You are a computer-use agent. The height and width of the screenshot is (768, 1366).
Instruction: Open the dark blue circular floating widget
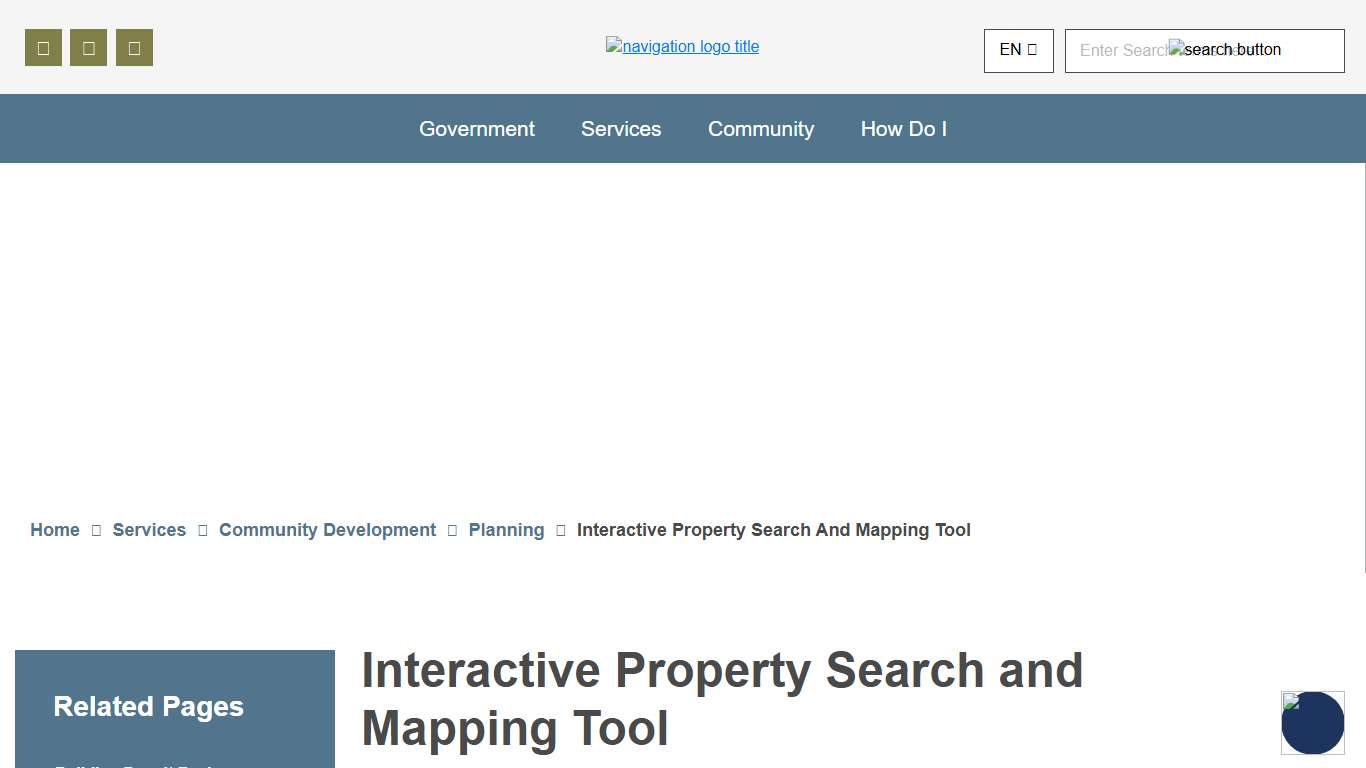1312,723
